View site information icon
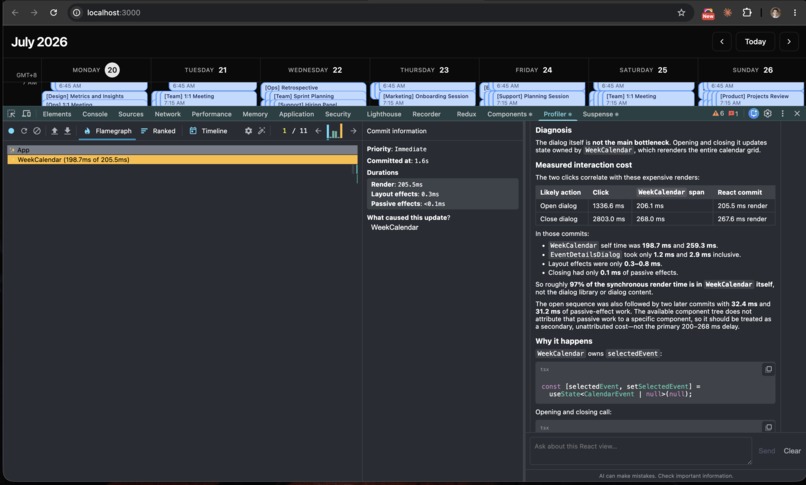The height and width of the screenshot is (485, 806). click(77, 13)
